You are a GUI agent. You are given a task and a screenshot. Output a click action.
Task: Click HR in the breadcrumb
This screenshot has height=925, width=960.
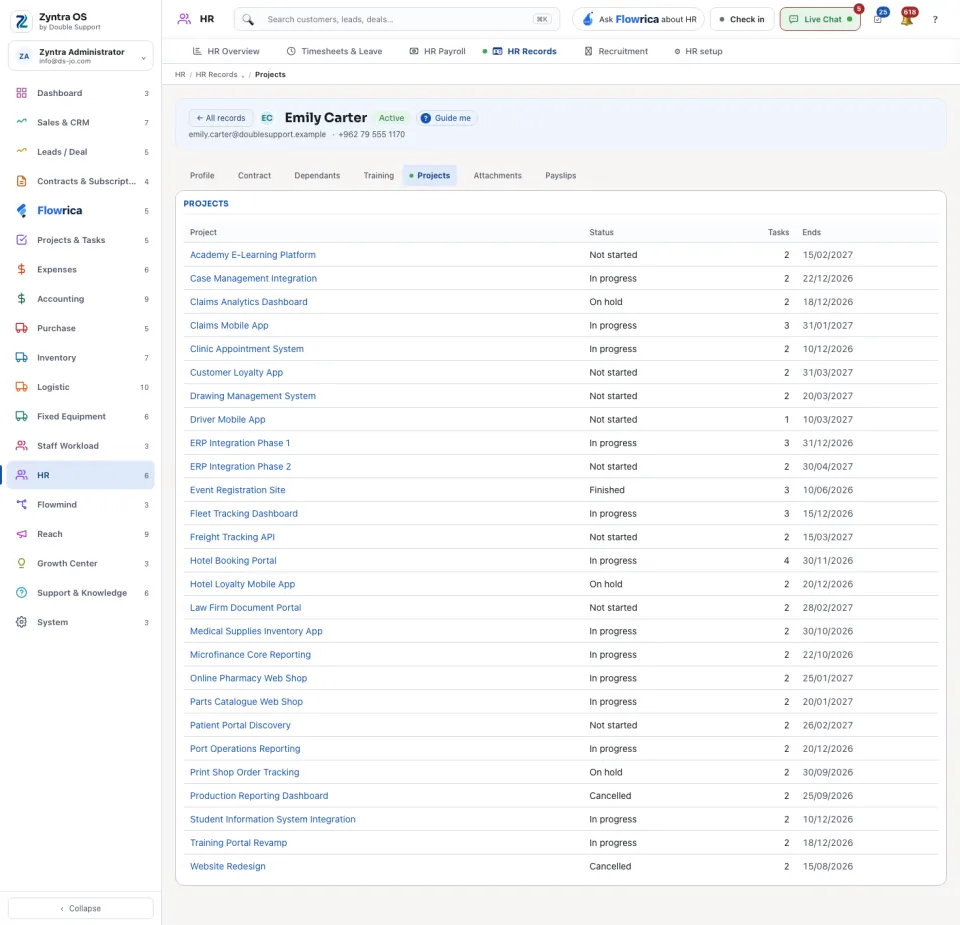[x=180, y=75]
